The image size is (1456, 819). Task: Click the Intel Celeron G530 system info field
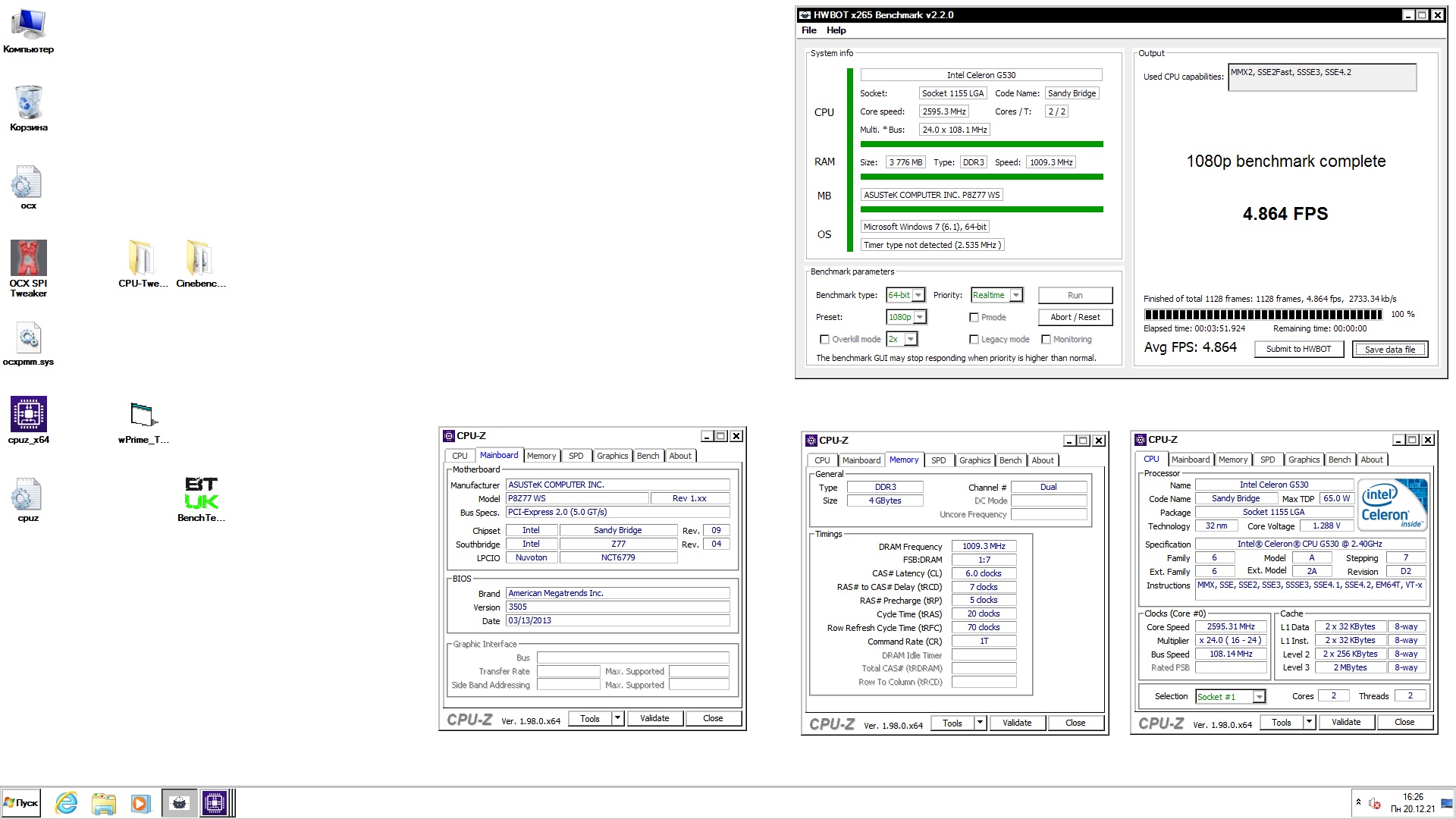981,75
